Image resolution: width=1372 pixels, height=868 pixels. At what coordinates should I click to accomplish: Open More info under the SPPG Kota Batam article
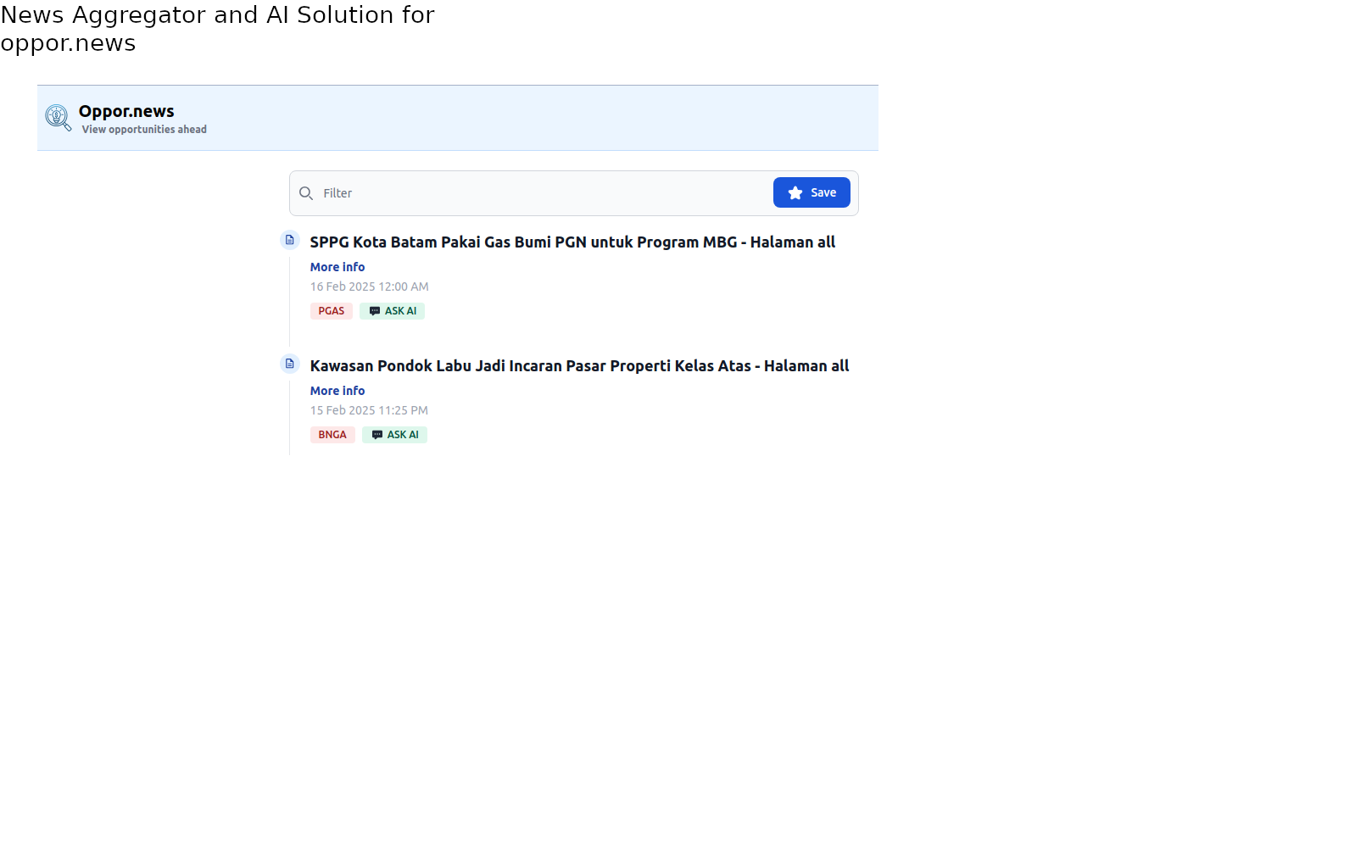337,267
